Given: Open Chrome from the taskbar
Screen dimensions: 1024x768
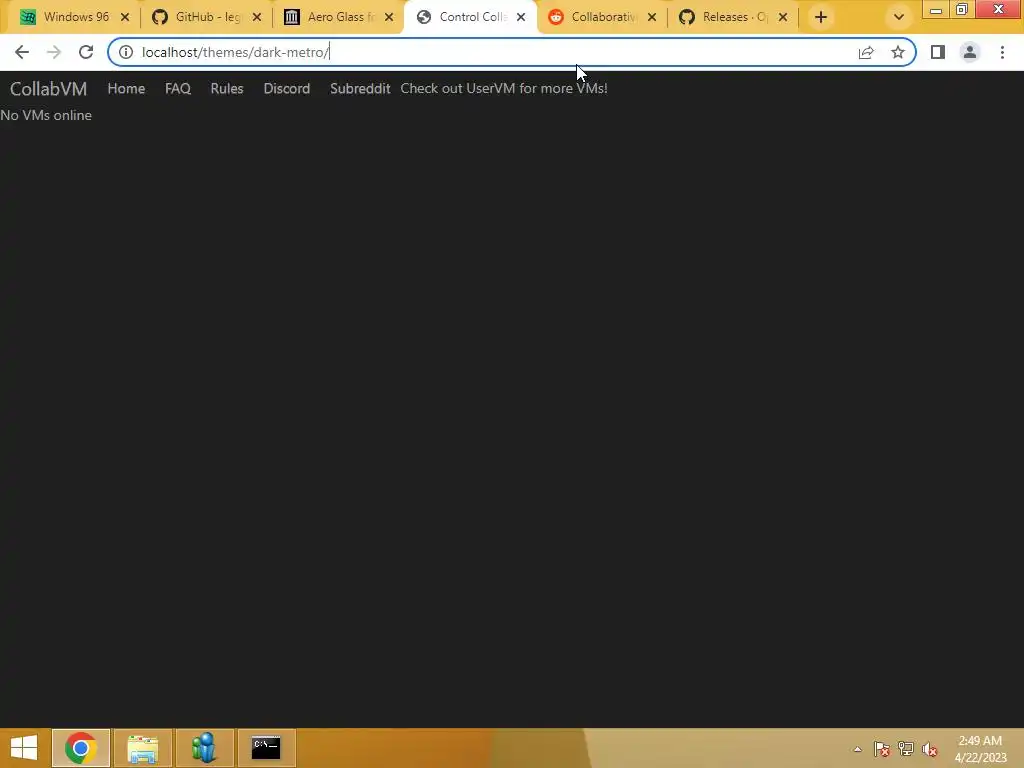Looking at the screenshot, I should tap(81, 748).
